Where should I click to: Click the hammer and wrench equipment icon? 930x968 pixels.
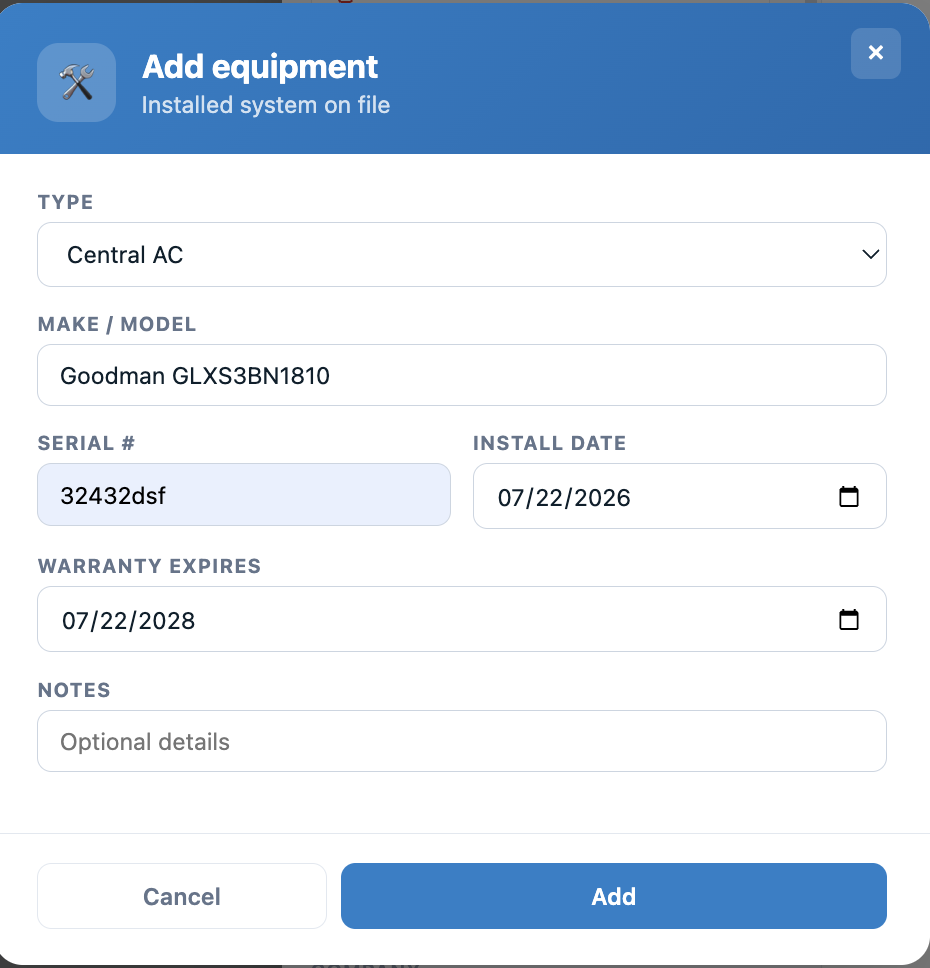coord(77,82)
